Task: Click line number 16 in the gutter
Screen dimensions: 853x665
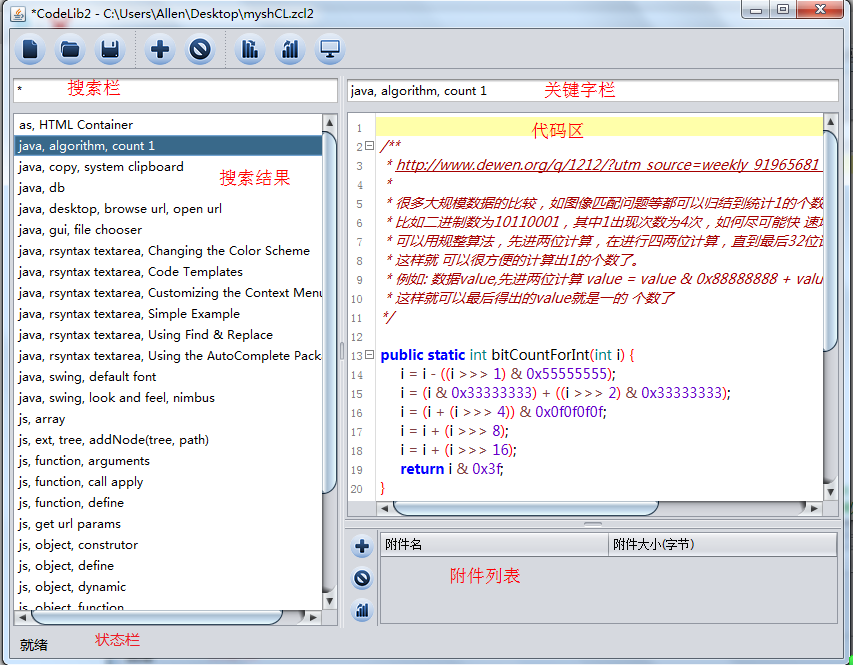Action: (x=356, y=413)
